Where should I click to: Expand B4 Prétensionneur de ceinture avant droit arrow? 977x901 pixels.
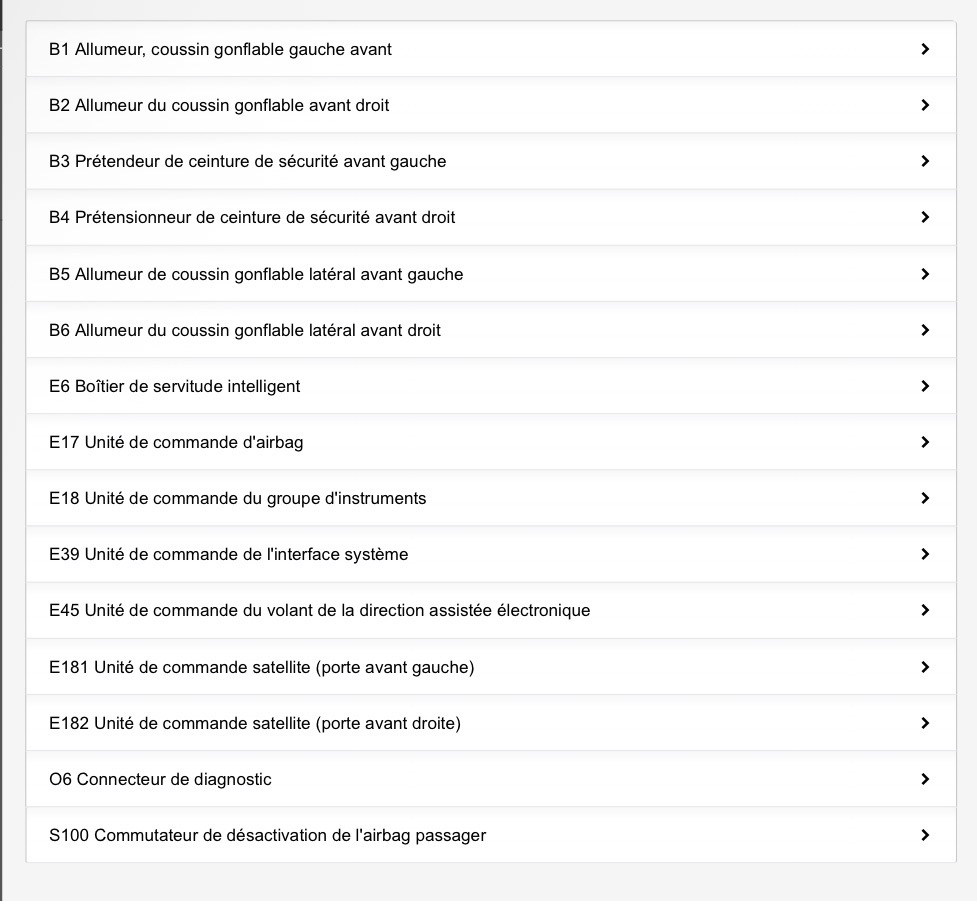925,217
